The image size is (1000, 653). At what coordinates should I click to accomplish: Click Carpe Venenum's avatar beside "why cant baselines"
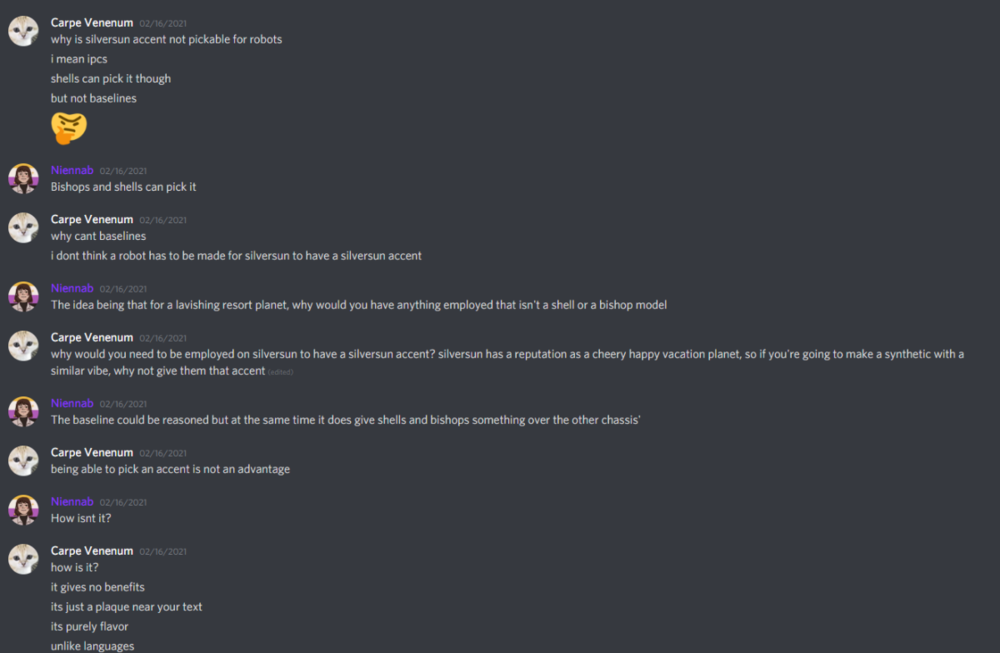click(24, 228)
